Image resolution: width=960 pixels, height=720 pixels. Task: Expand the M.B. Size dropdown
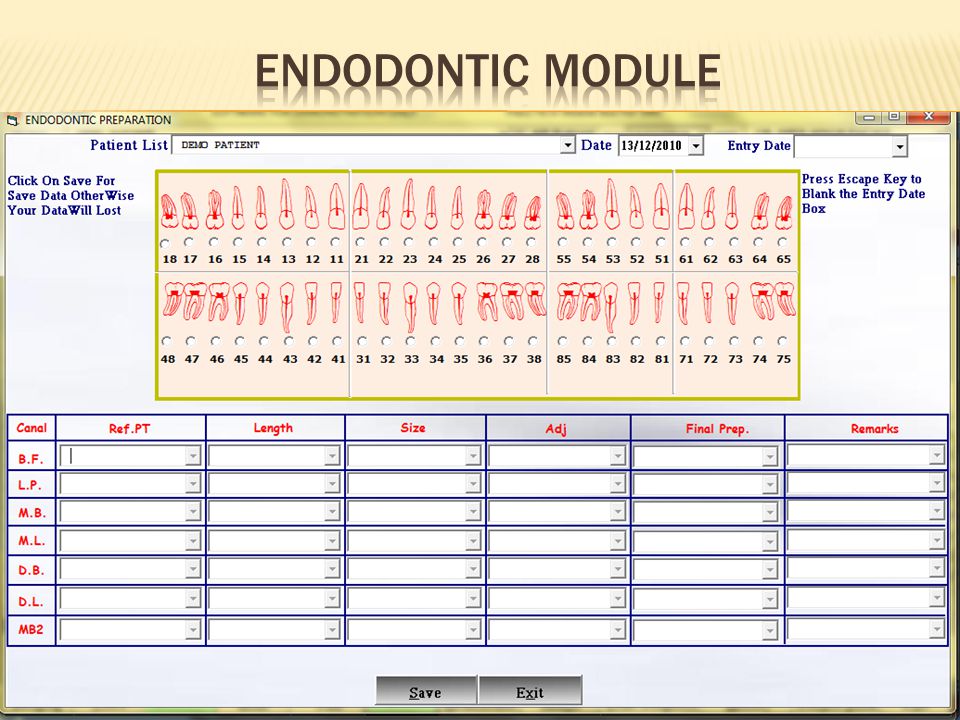[473, 512]
